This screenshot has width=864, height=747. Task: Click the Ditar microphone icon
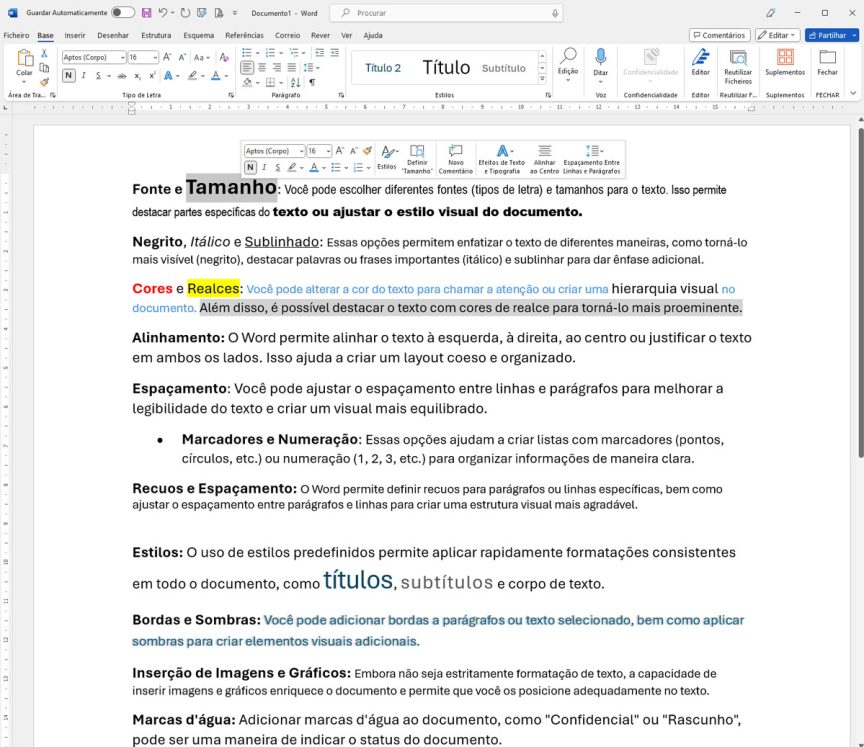point(600,57)
